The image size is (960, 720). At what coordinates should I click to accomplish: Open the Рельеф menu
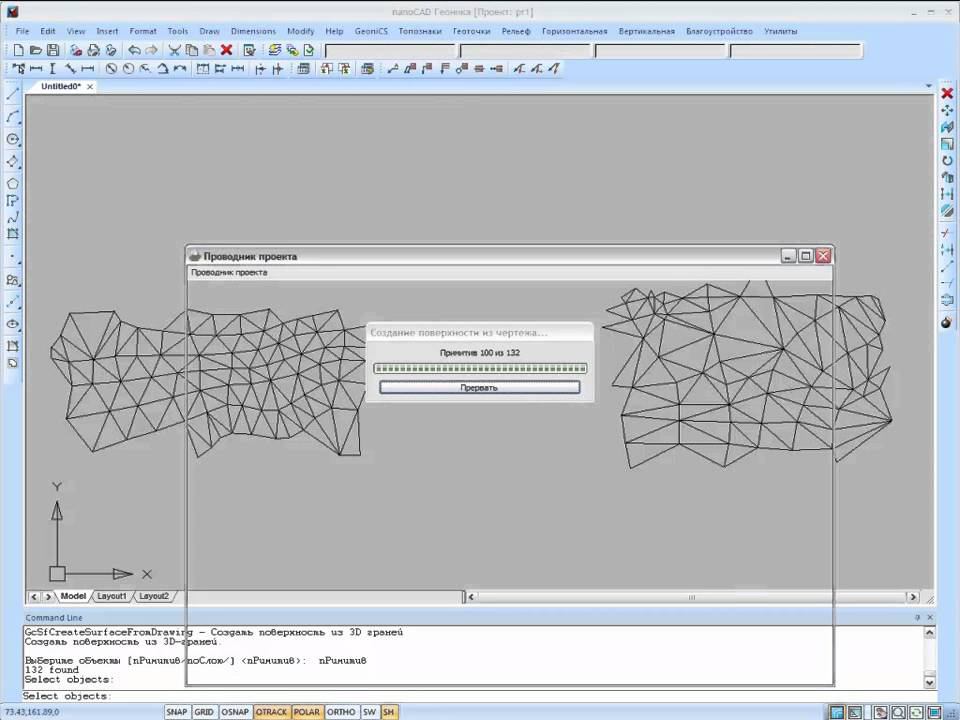click(516, 31)
